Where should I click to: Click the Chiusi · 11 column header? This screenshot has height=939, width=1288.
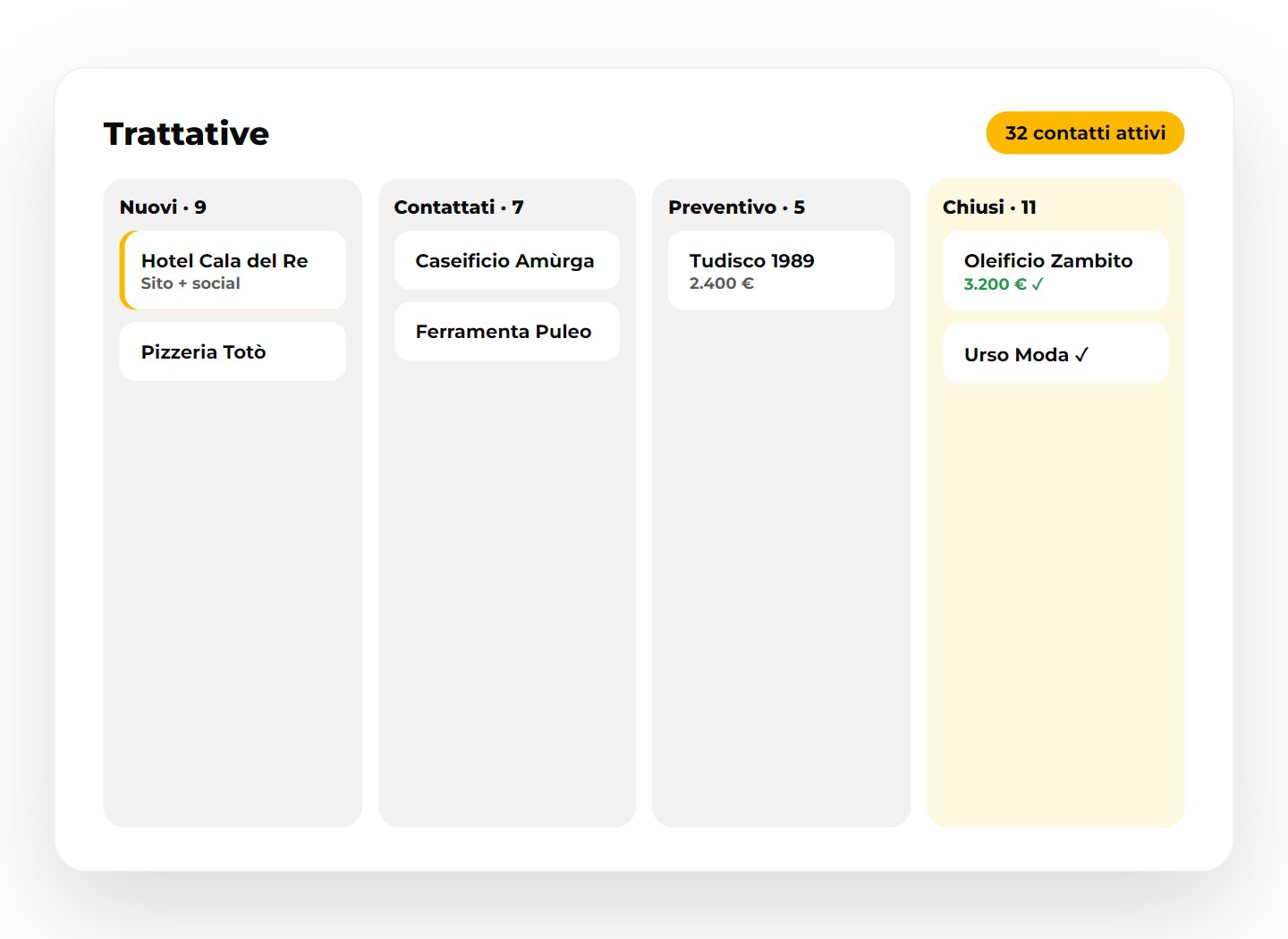[x=989, y=207]
